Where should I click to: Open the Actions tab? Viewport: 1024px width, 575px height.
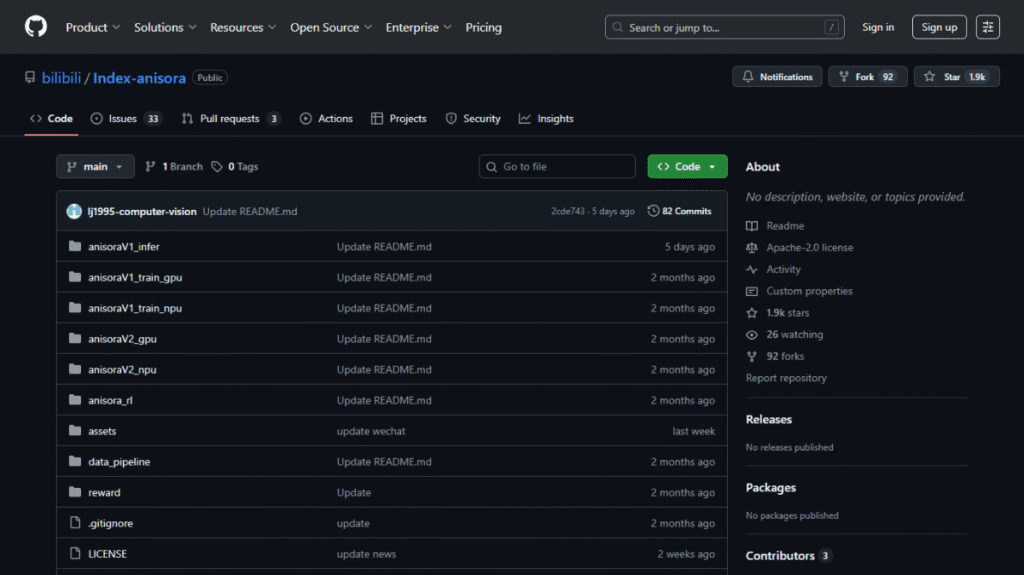click(x=326, y=118)
